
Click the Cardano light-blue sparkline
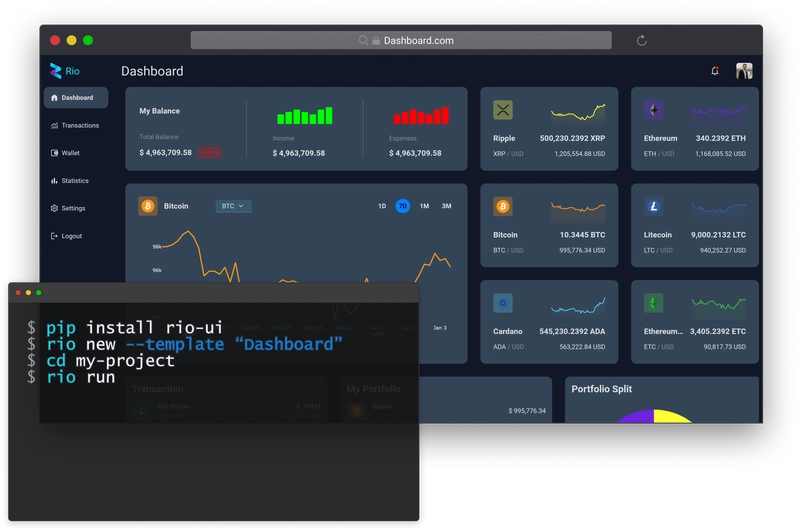pyautogui.click(x=578, y=306)
